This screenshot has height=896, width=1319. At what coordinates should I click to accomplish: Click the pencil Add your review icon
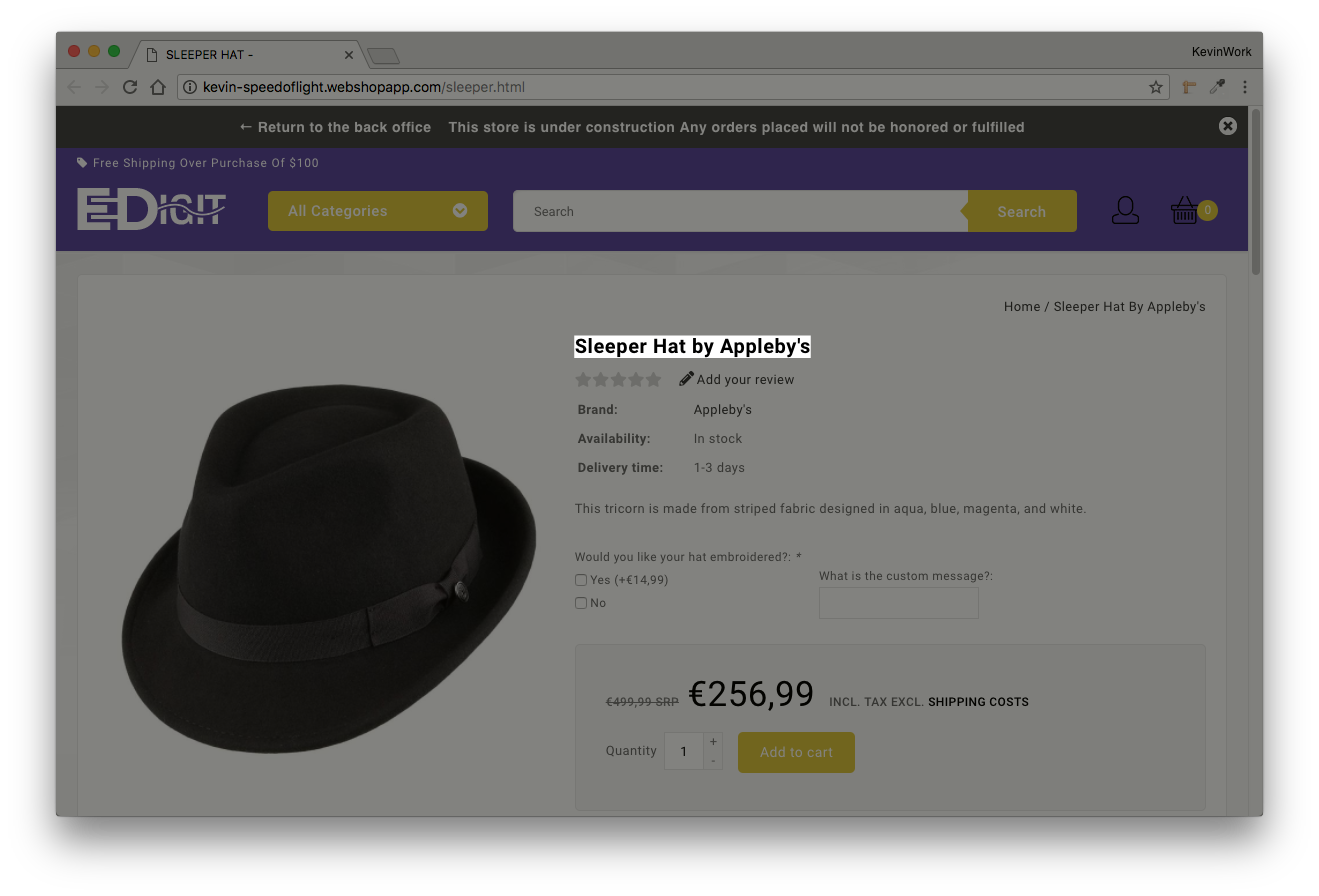coord(686,379)
